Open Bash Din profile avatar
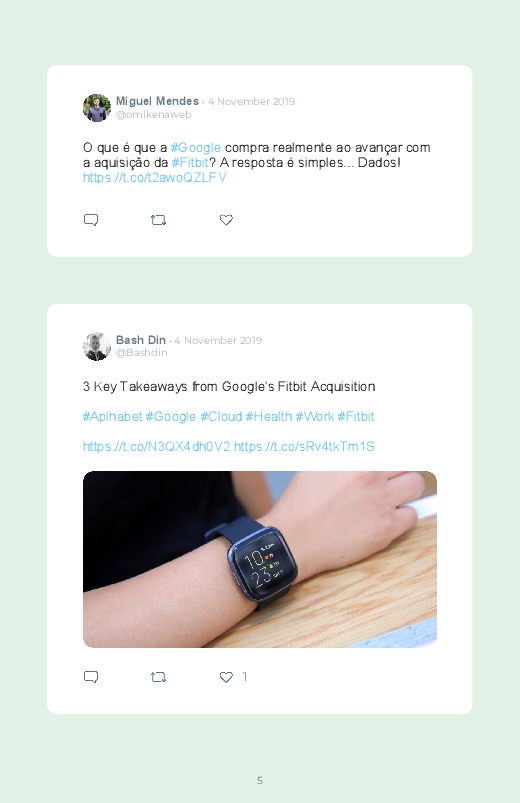This screenshot has height=803, width=520. tap(97, 346)
